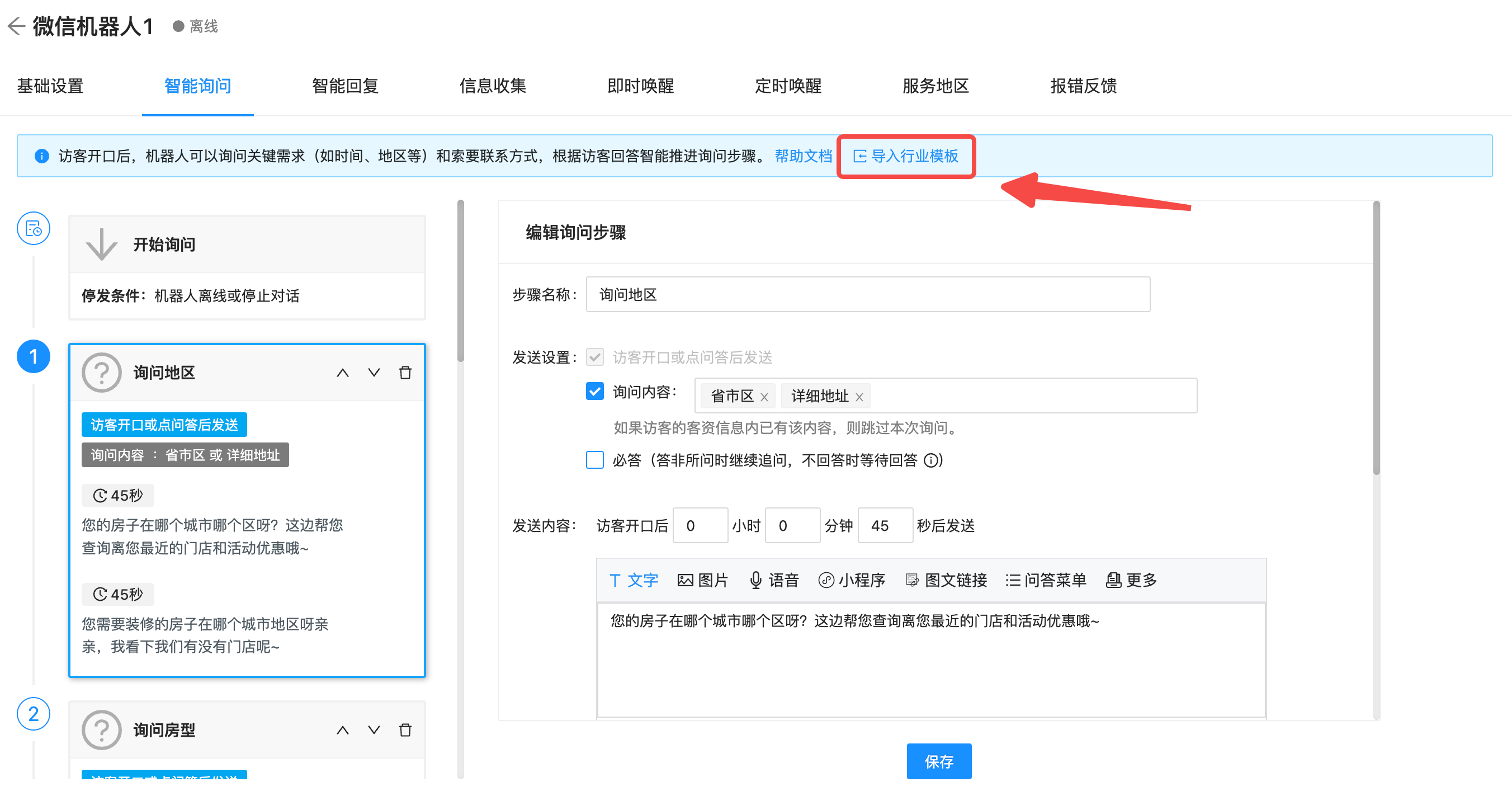The width and height of the screenshot is (1512, 791).
Task: Switch to the 服务地区 tab
Action: point(935,86)
